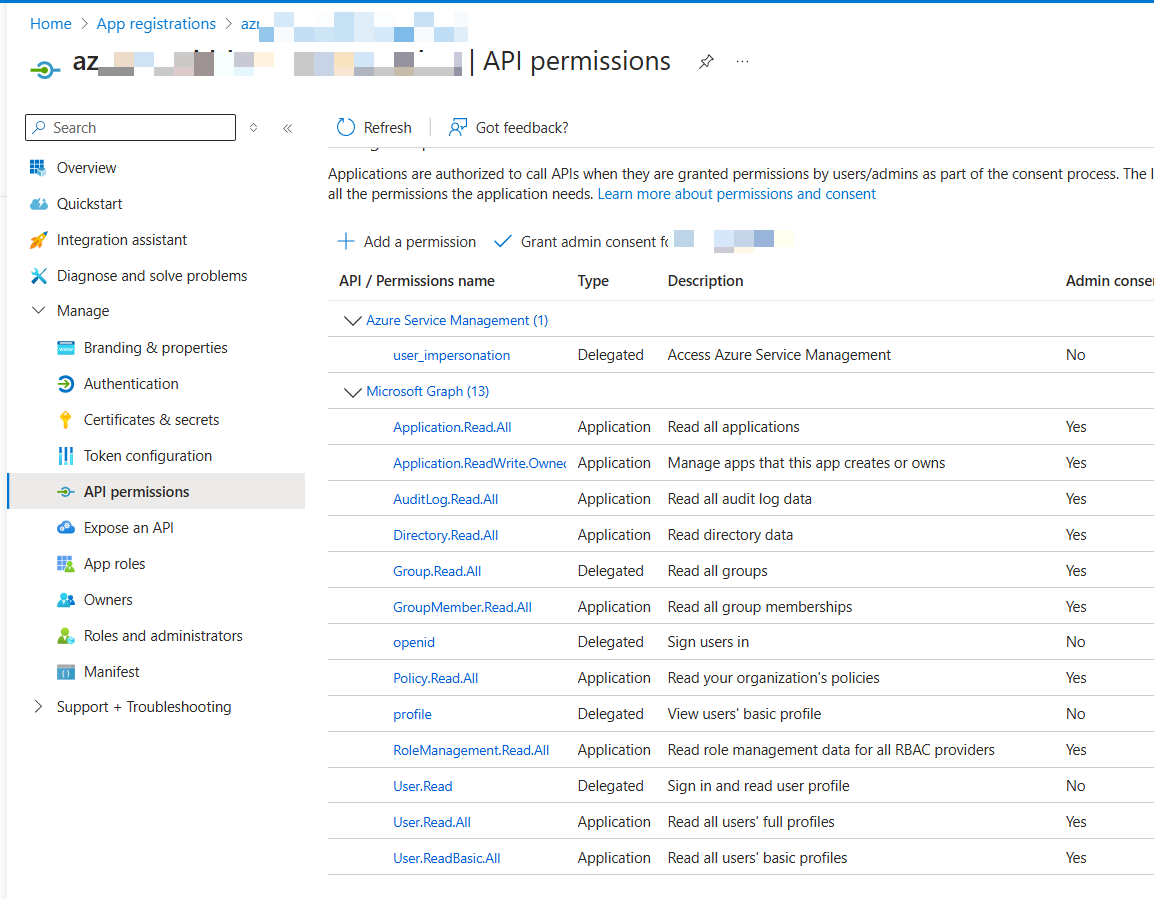Click the Diagnose and solve problems wrench icon
Viewport: 1154px width, 899px height.
click(x=38, y=276)
